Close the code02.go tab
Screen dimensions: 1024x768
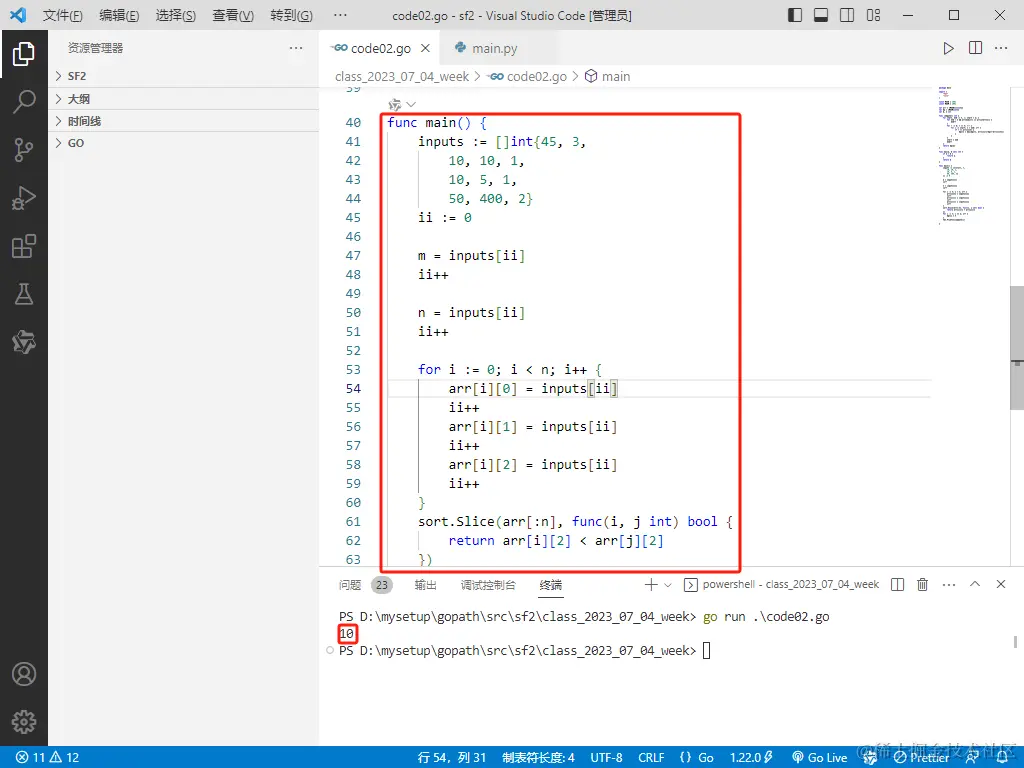[425, 48]
